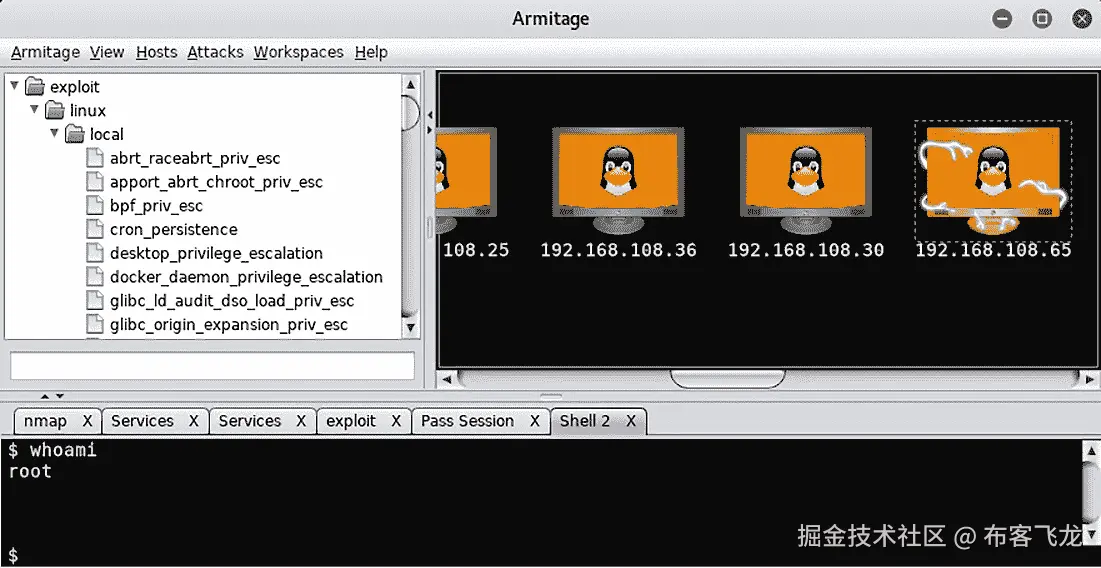Select glibc_origin_expansion_priv_esc module

[x=229, y=325]
